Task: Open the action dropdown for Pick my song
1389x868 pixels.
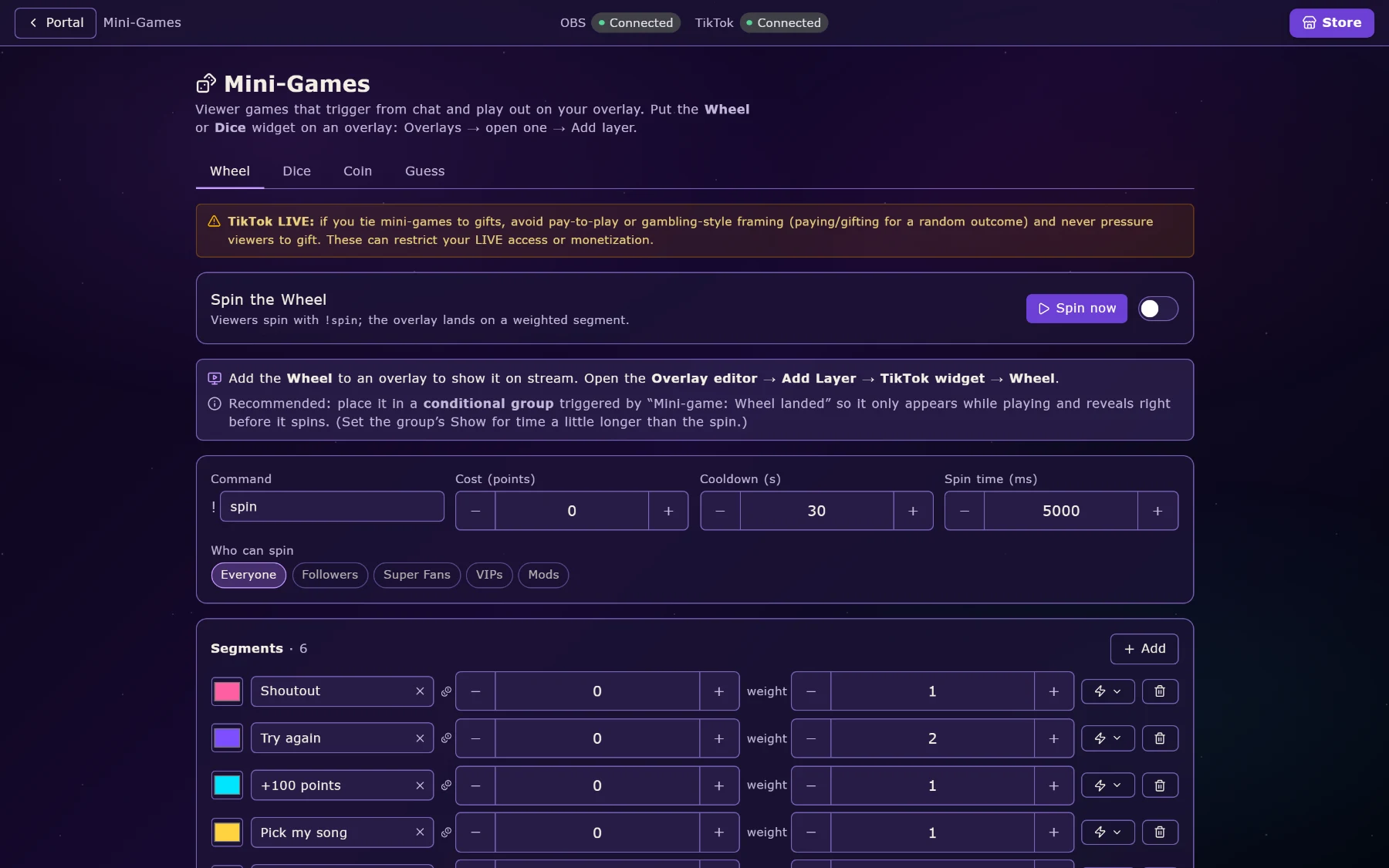Action: point(1107,833)
